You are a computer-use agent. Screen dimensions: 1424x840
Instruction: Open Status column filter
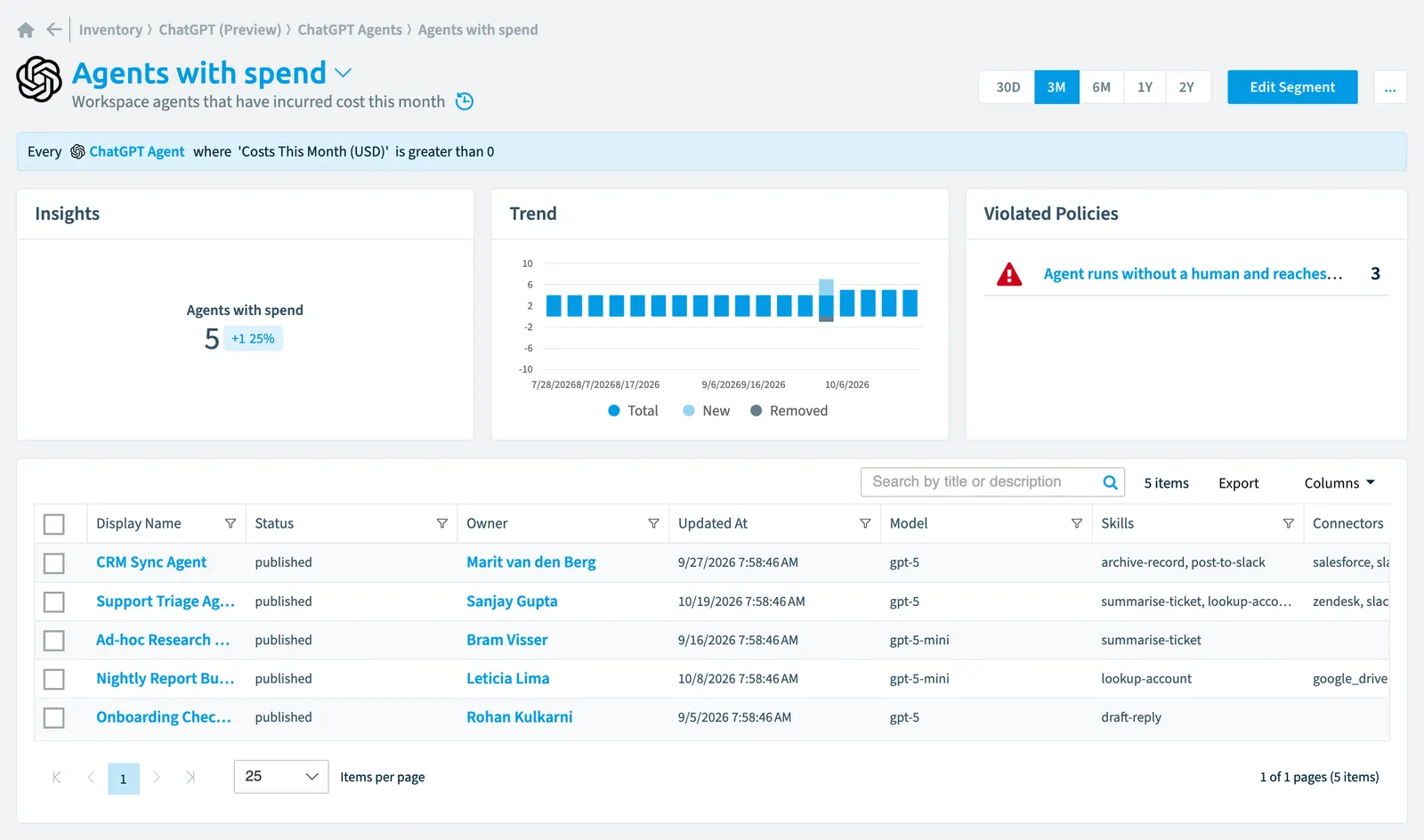click(442, 523)
